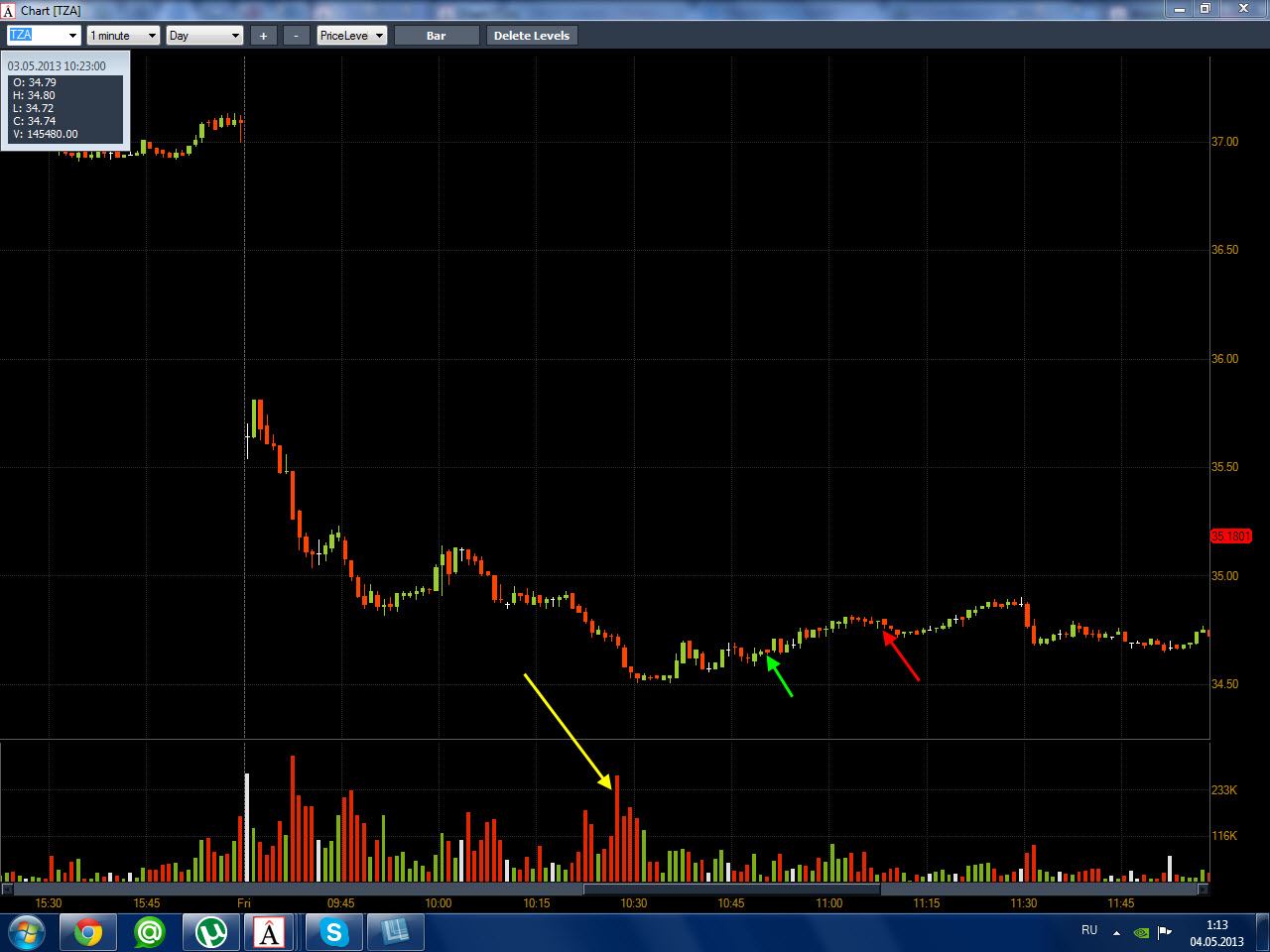
Task: Expand the TZA symbol dropdown
Action: pos(72,36)
